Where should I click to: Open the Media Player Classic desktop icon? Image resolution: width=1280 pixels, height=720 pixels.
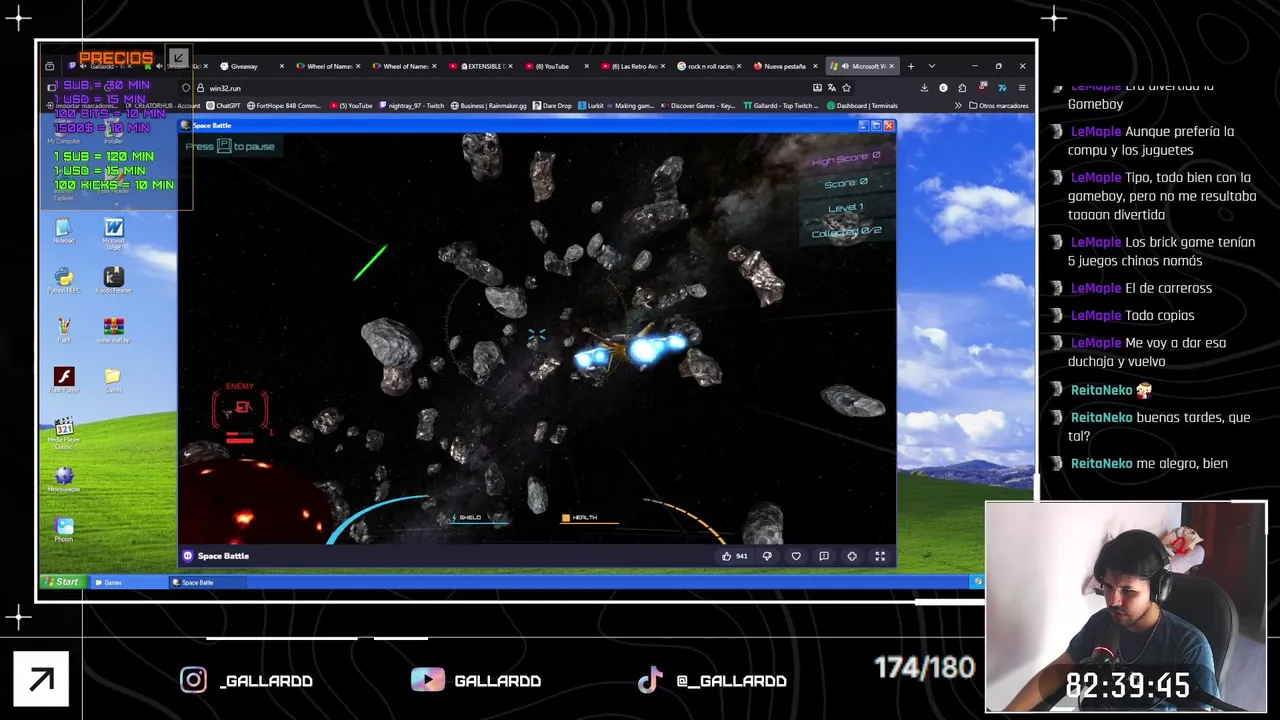pyautogui.click(x=64, y=433)
